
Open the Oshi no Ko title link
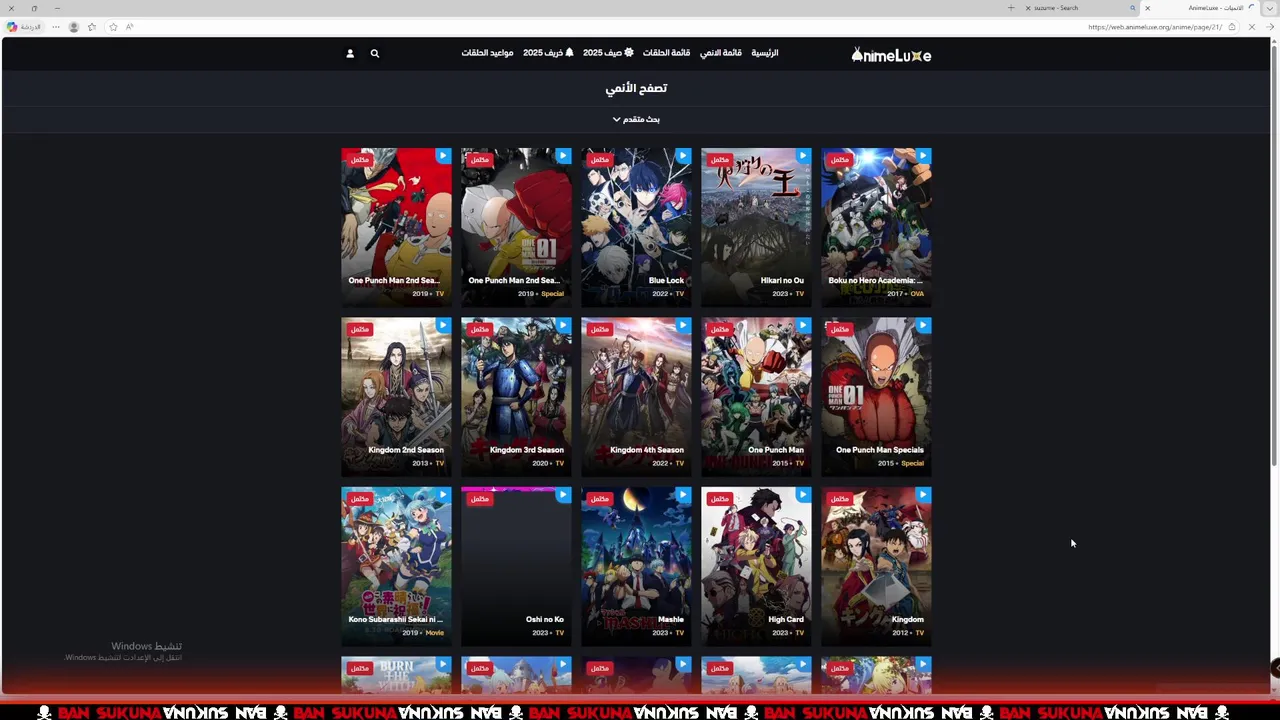coord(545,620)
